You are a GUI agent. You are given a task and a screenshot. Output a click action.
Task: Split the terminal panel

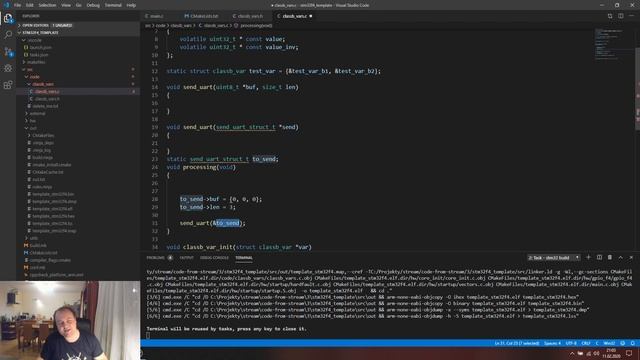point(599,258)
